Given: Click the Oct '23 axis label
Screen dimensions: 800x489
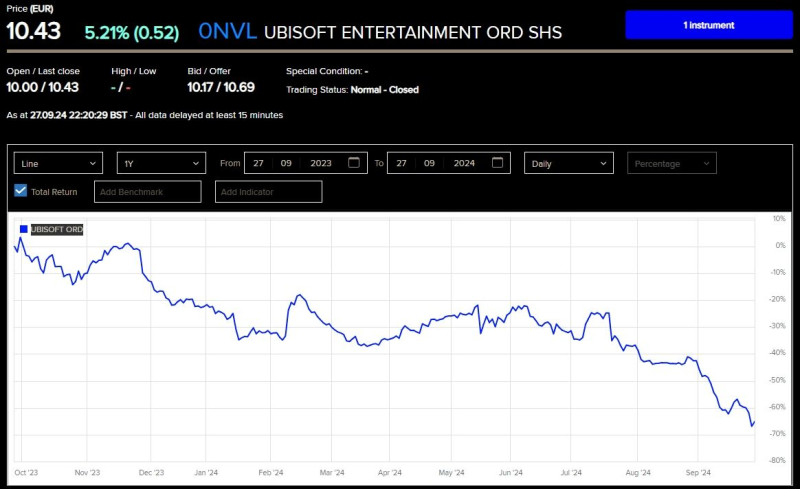Looking at the screenshot, I should click(x=26, y=473).
